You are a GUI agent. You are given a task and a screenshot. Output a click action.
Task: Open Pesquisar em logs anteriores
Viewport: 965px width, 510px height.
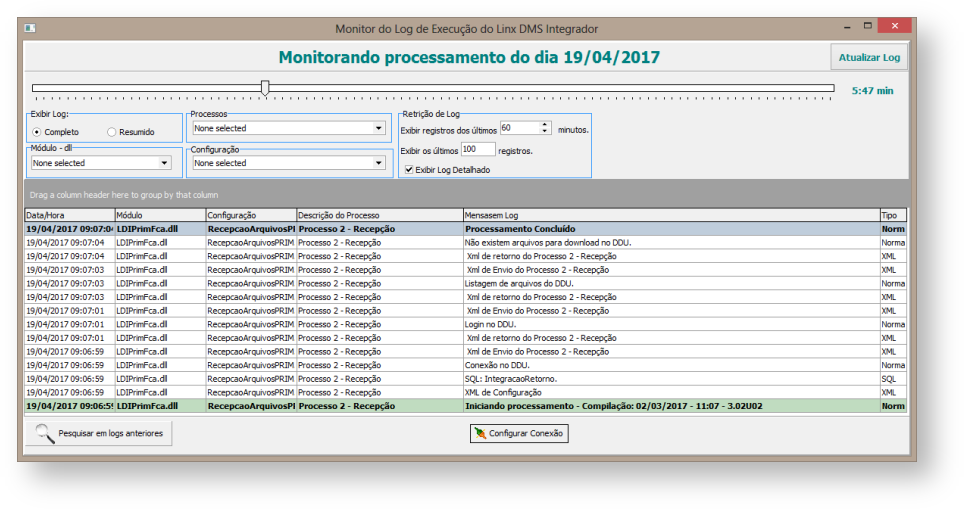tap(98, 433)
